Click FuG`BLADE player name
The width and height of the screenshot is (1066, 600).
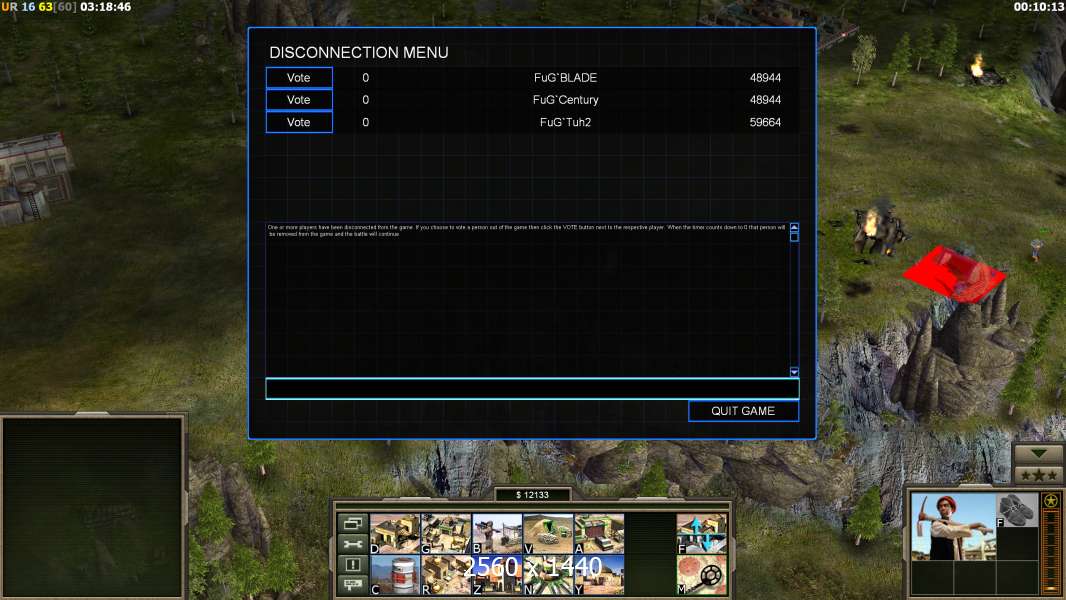pos(566,77)
